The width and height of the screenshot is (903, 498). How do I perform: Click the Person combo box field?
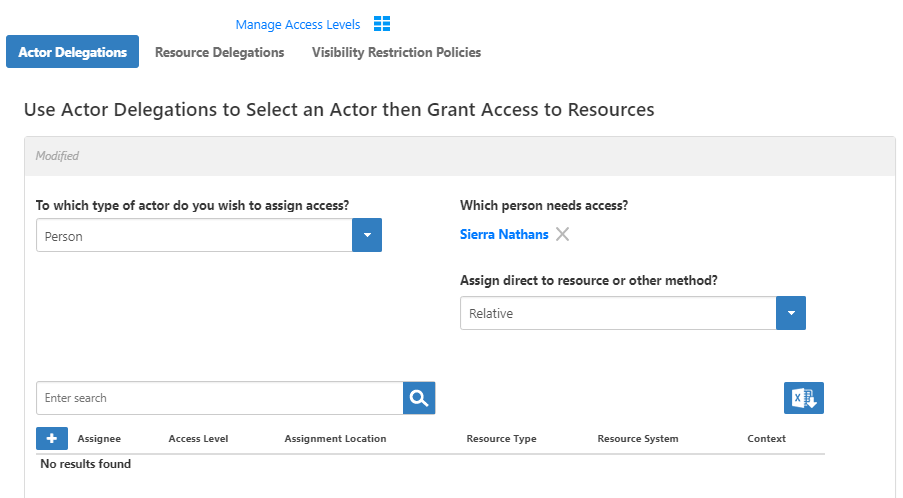coord(194,236)
